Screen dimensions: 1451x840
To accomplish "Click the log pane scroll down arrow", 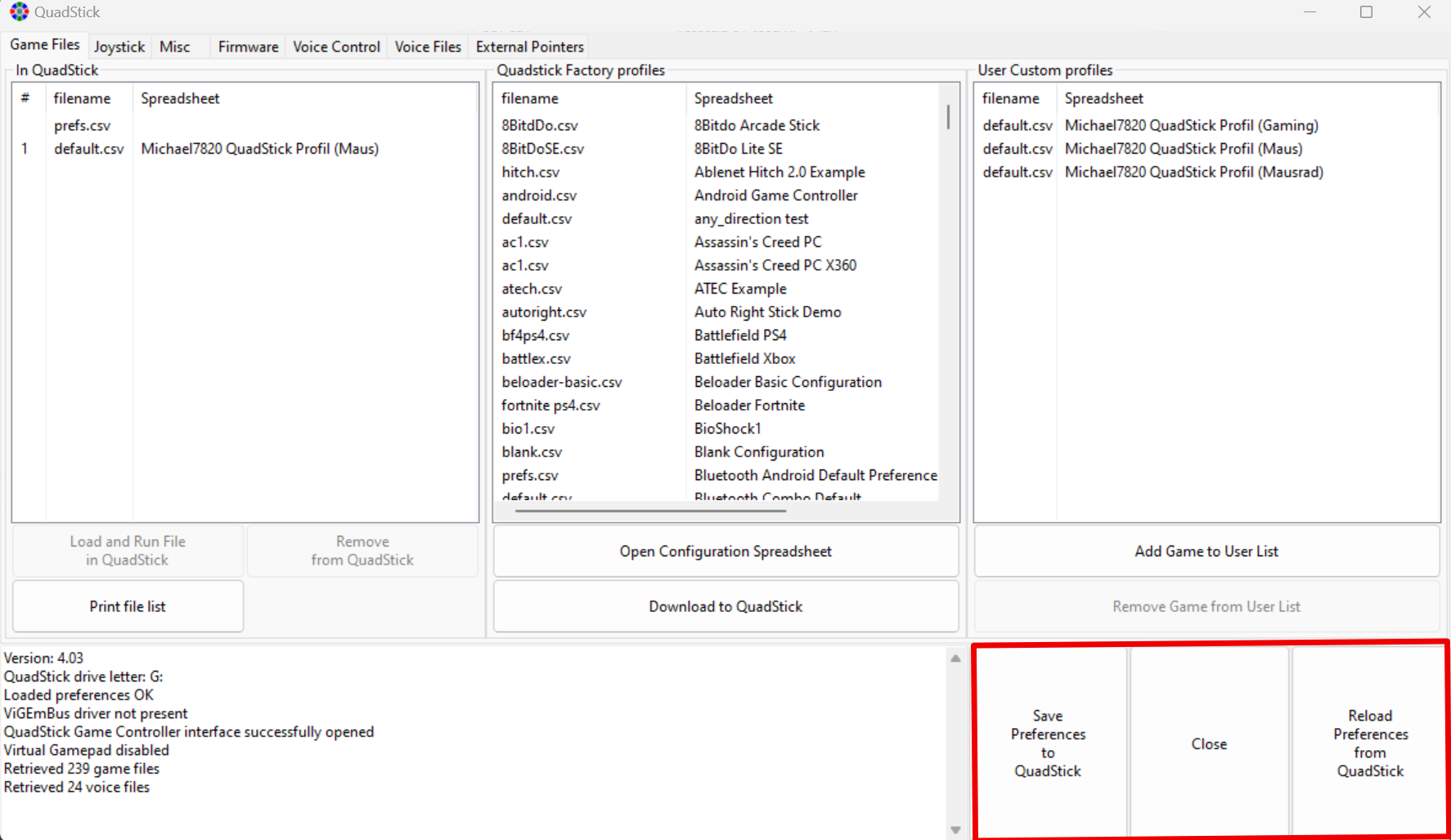I will tap(955, 829).
